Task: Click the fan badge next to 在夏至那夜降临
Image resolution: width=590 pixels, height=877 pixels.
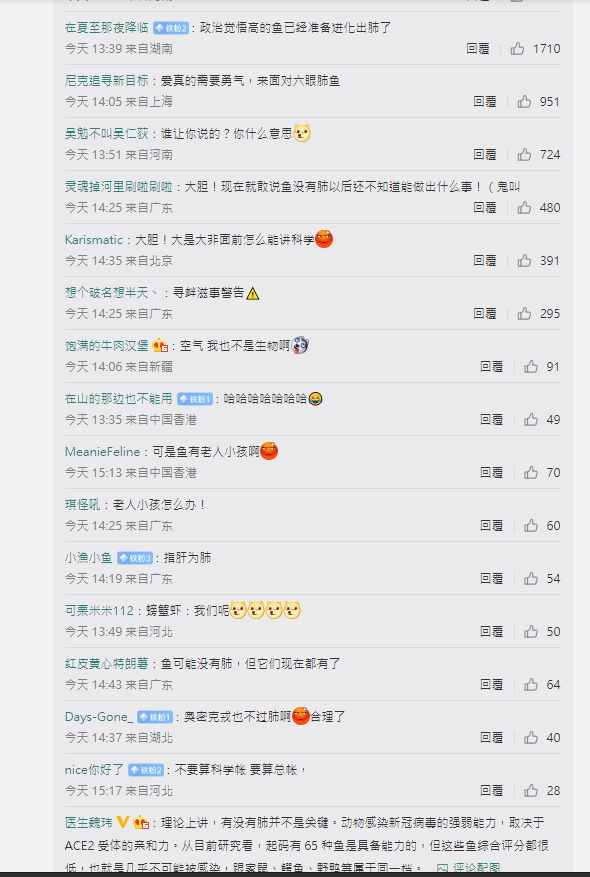Action: [171, 28]
